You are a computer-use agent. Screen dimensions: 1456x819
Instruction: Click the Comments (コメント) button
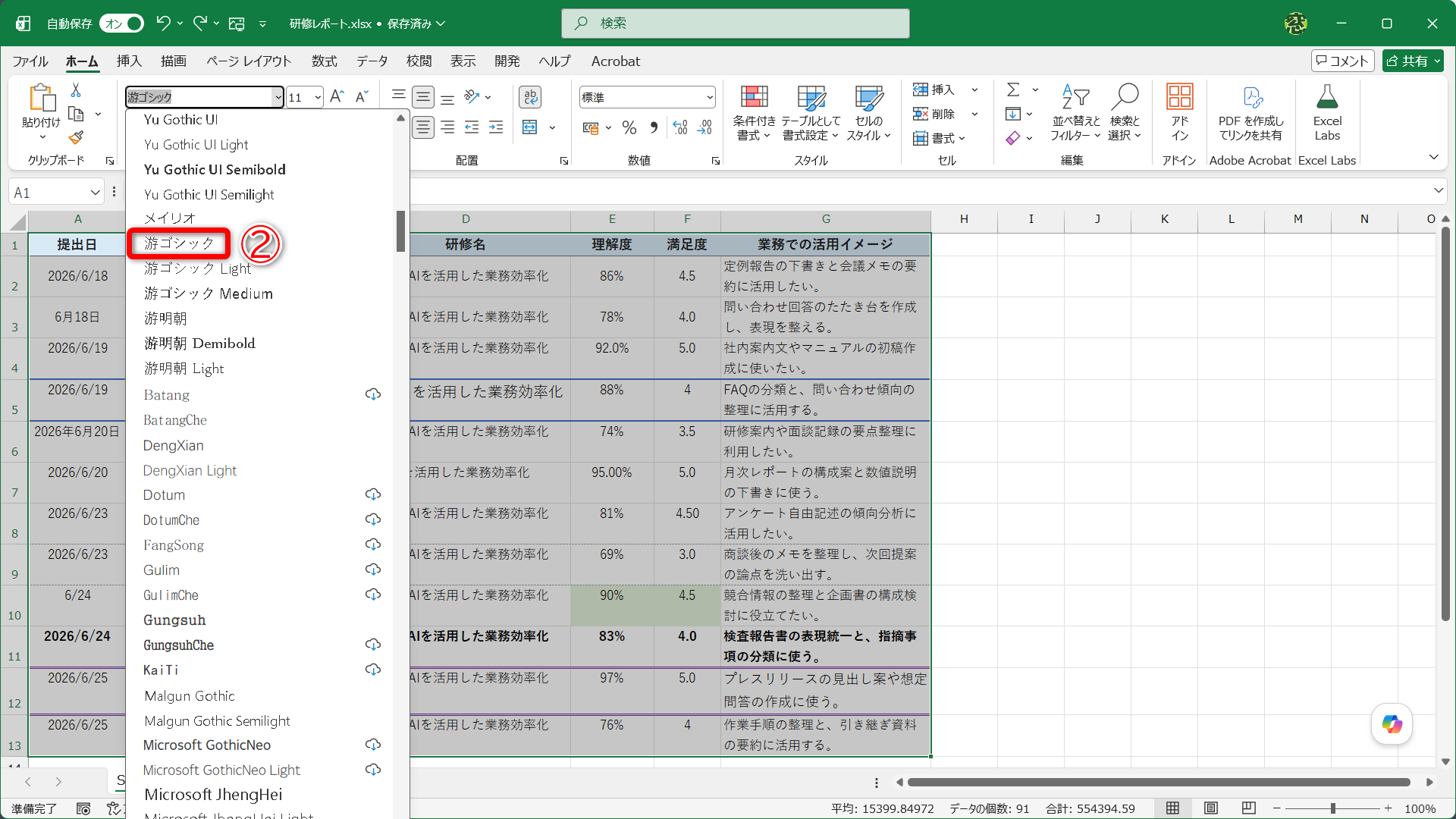(x=1342, y=61)
